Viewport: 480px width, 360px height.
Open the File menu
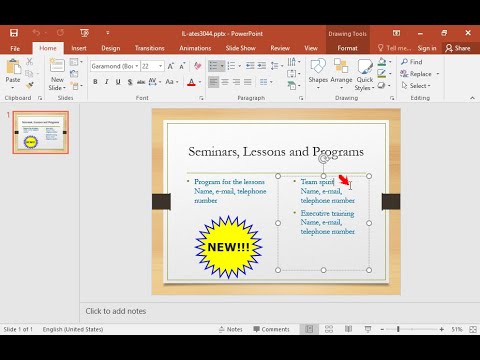15,48
